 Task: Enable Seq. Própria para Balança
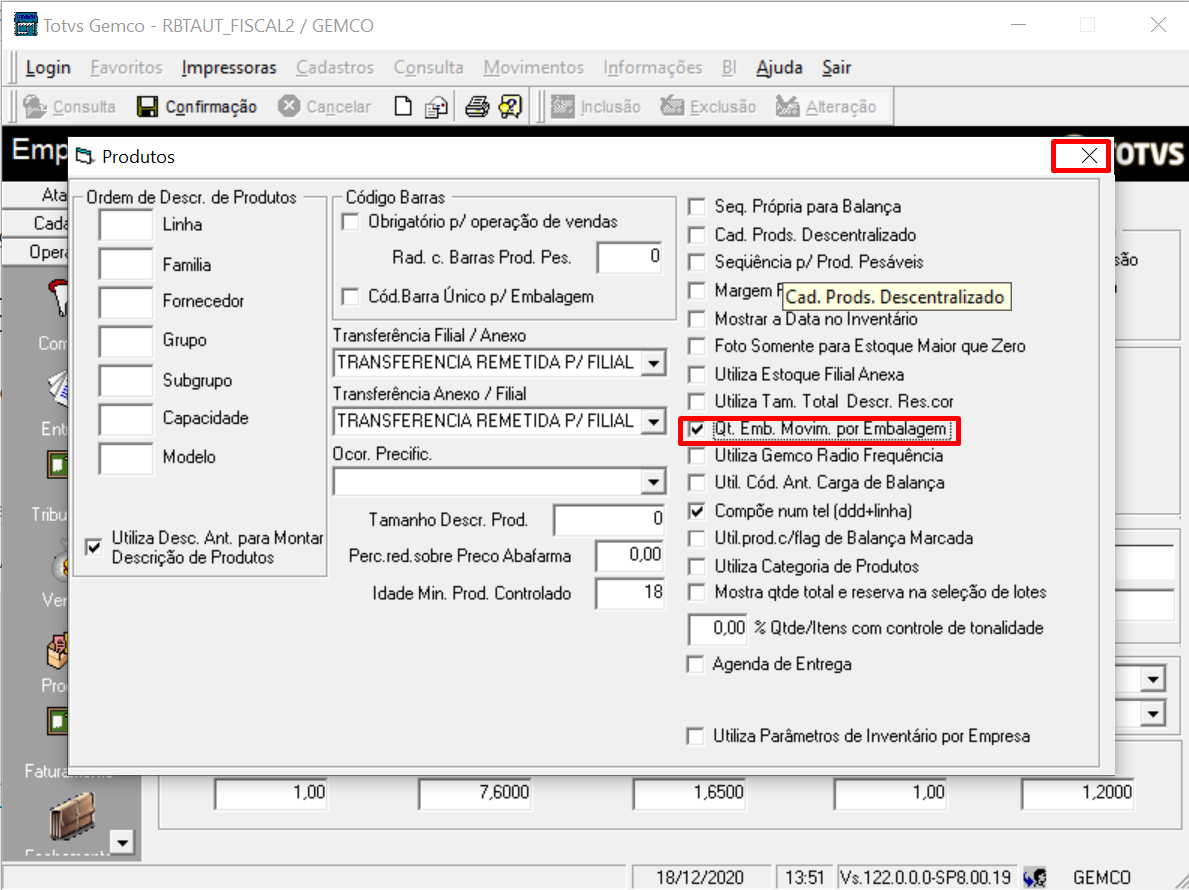(x=696, y=207)
